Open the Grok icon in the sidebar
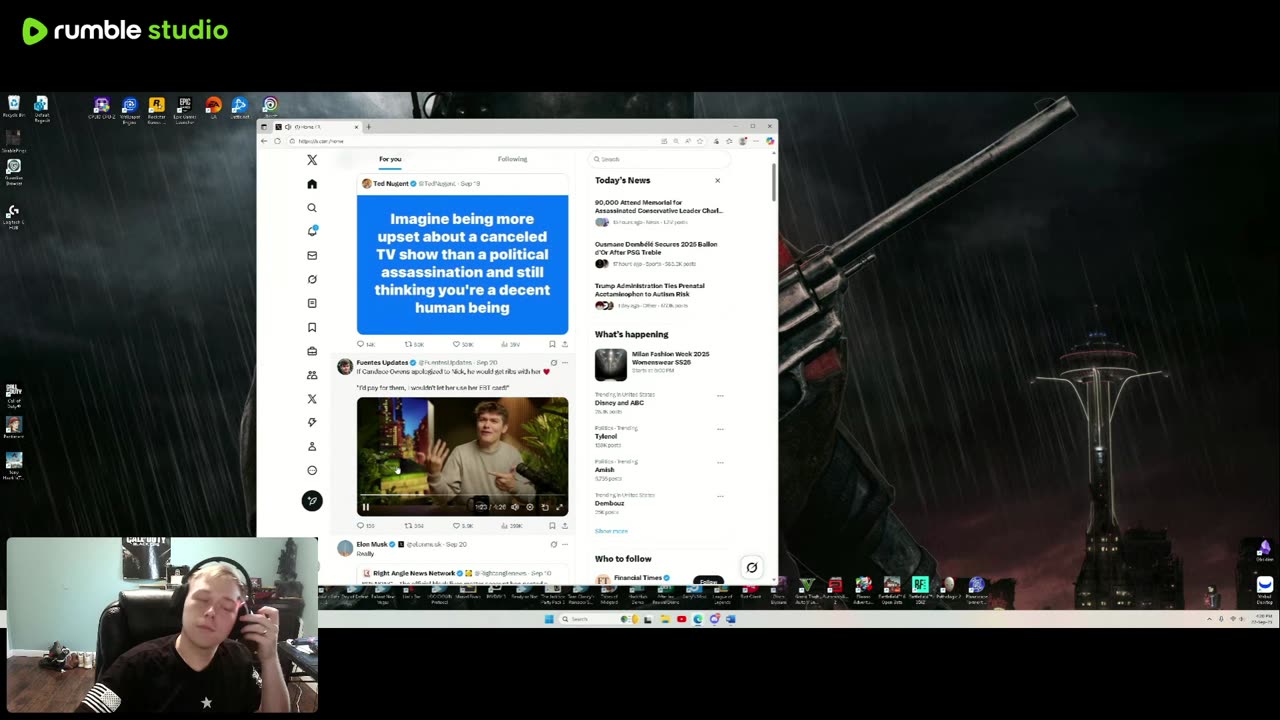This screenshot has width=1280, height=720. pos(312,279)
